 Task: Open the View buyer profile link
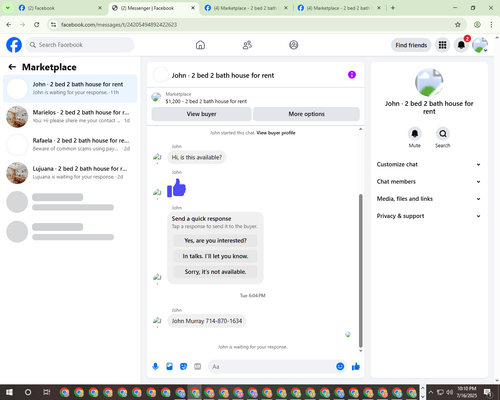pyautogui.click(x=276, y=133)
